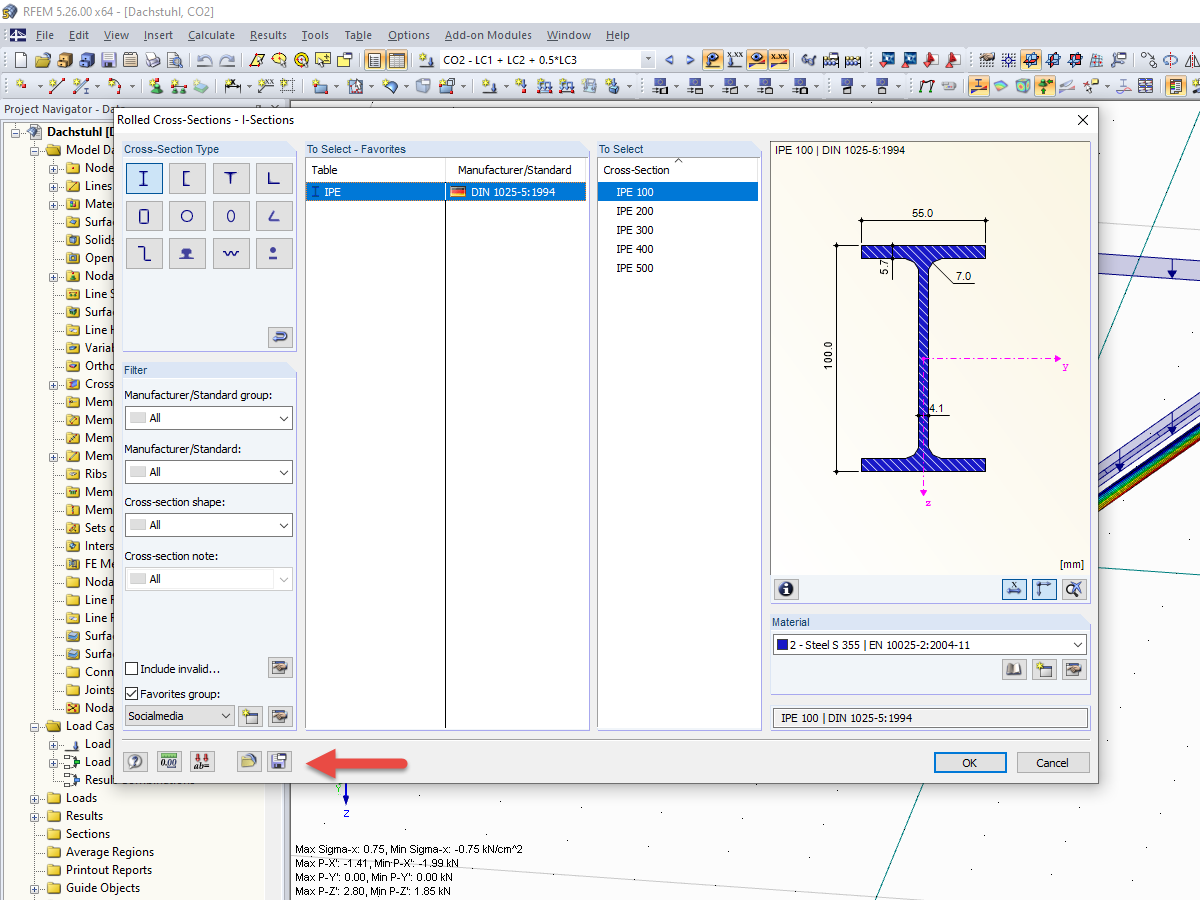Create new material icon
The height and width of the screenshot is (900, 1200).
coord(1044,670)
